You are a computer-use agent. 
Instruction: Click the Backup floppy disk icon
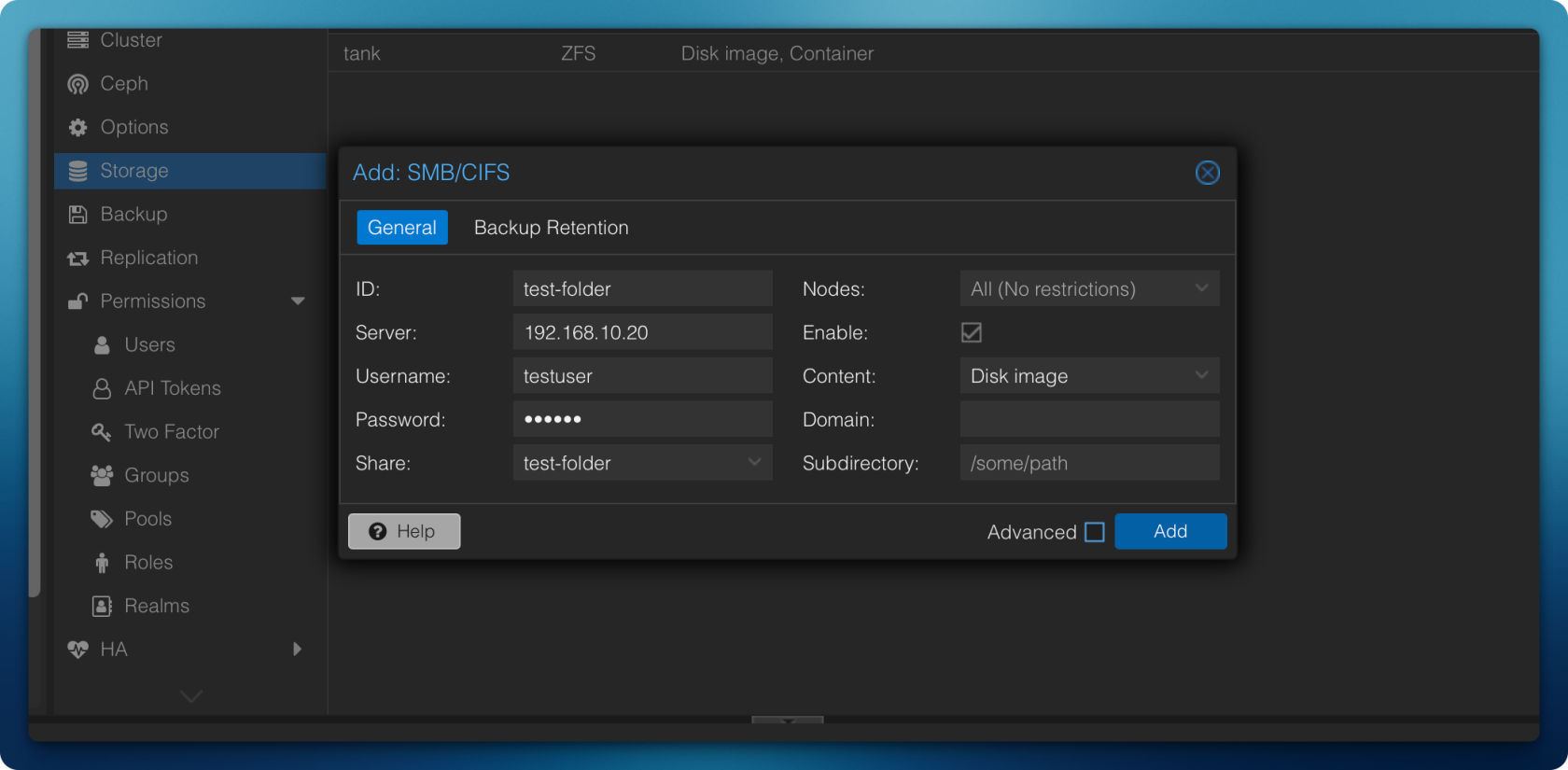click(x=78, y=215)
